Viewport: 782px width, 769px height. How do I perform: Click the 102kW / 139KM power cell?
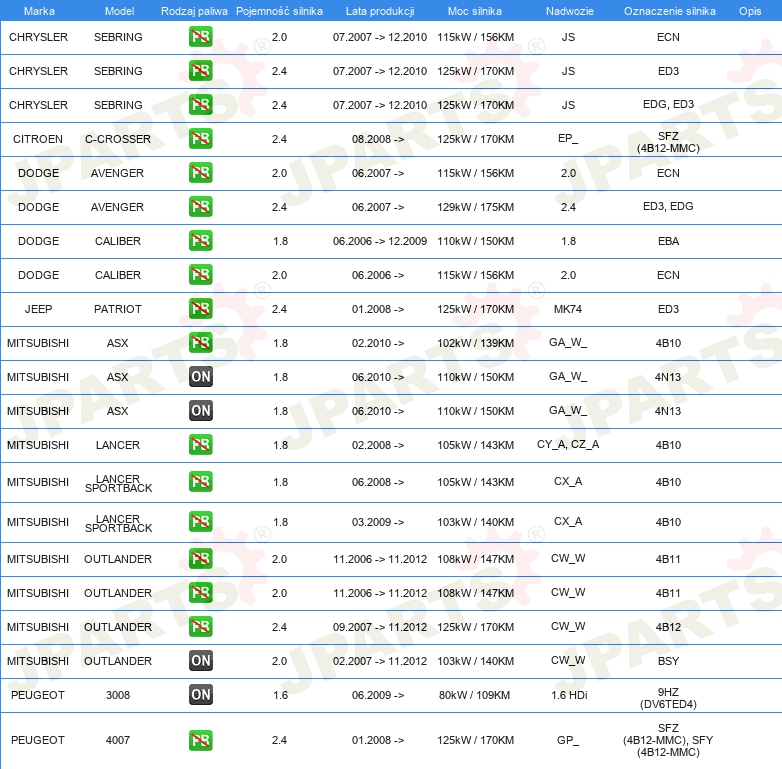tap(475, 343)
